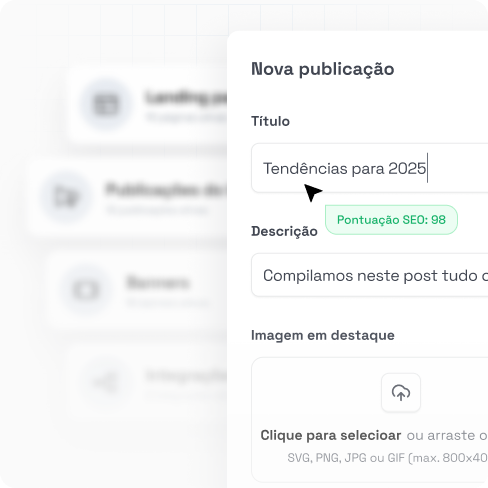Click the Título label
Screen dimensions: 488x488
(x=270, y=121)
